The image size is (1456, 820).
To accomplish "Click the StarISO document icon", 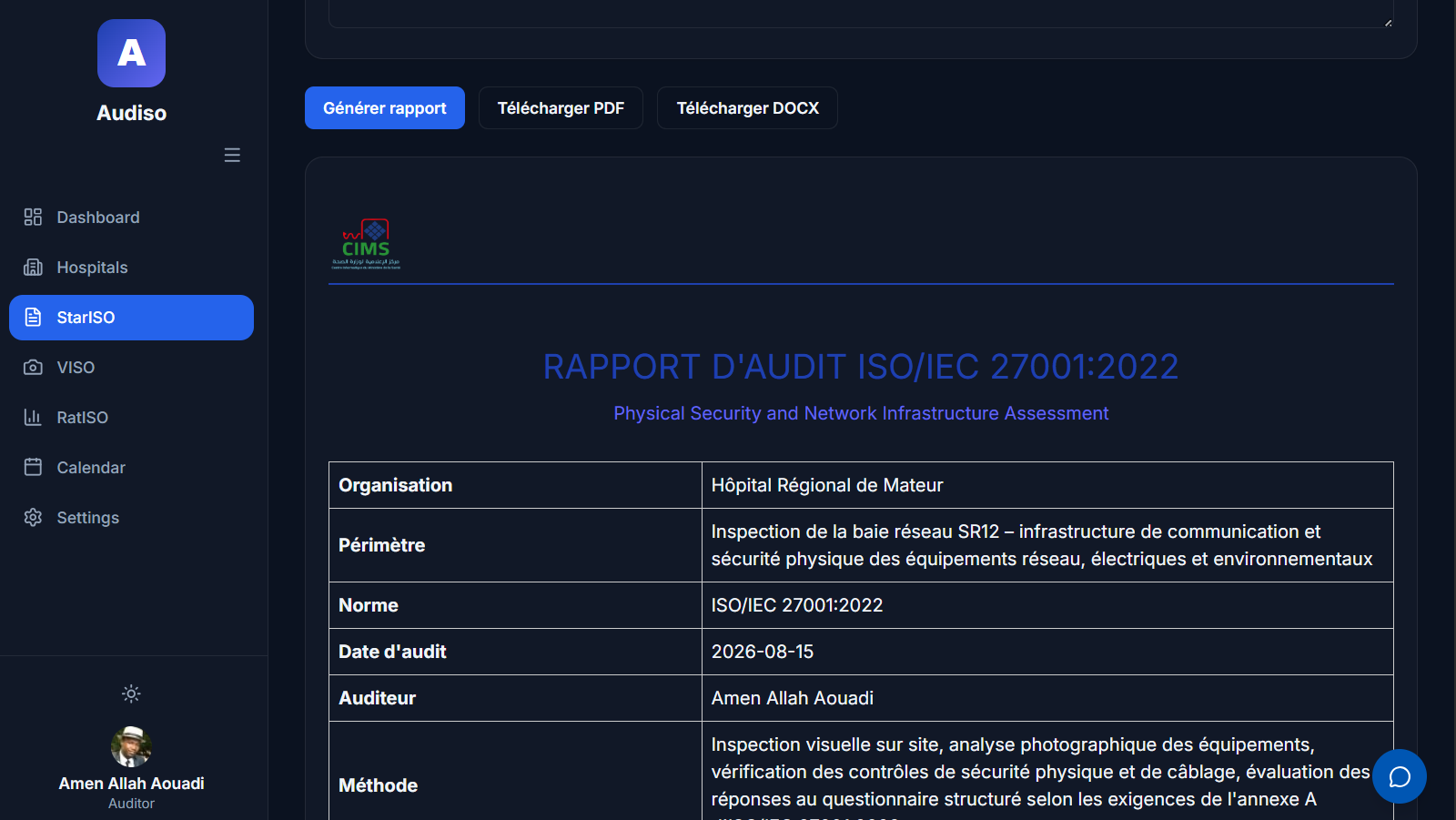I will 33,317.
